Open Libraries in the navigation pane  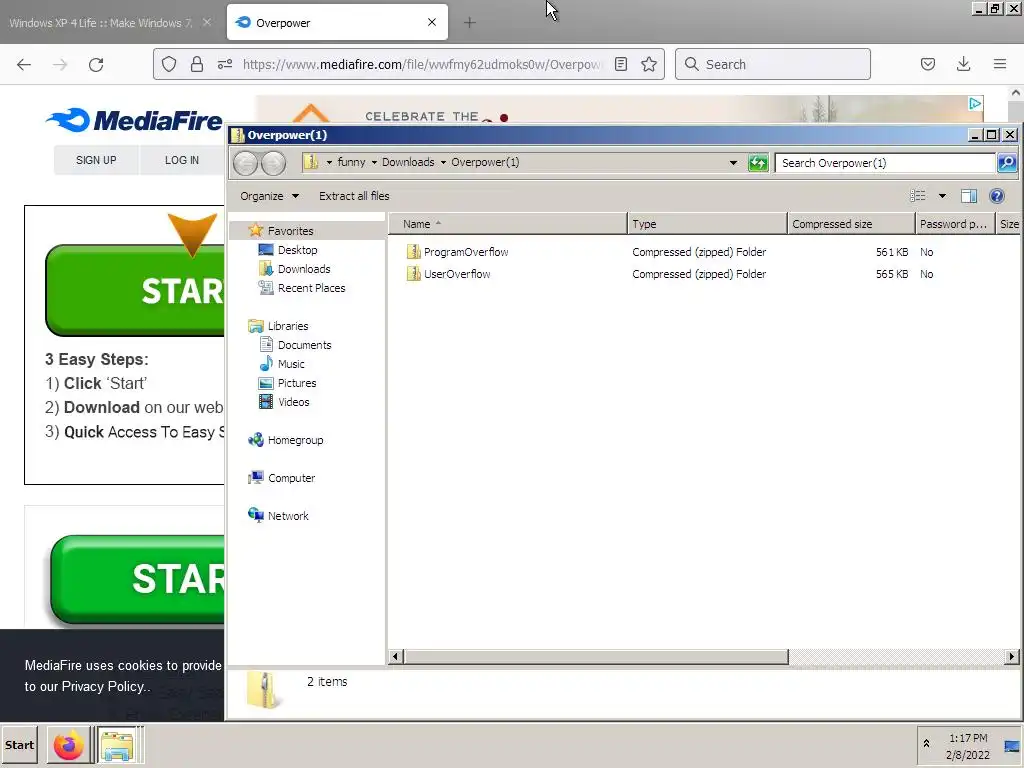click(288, 325)
